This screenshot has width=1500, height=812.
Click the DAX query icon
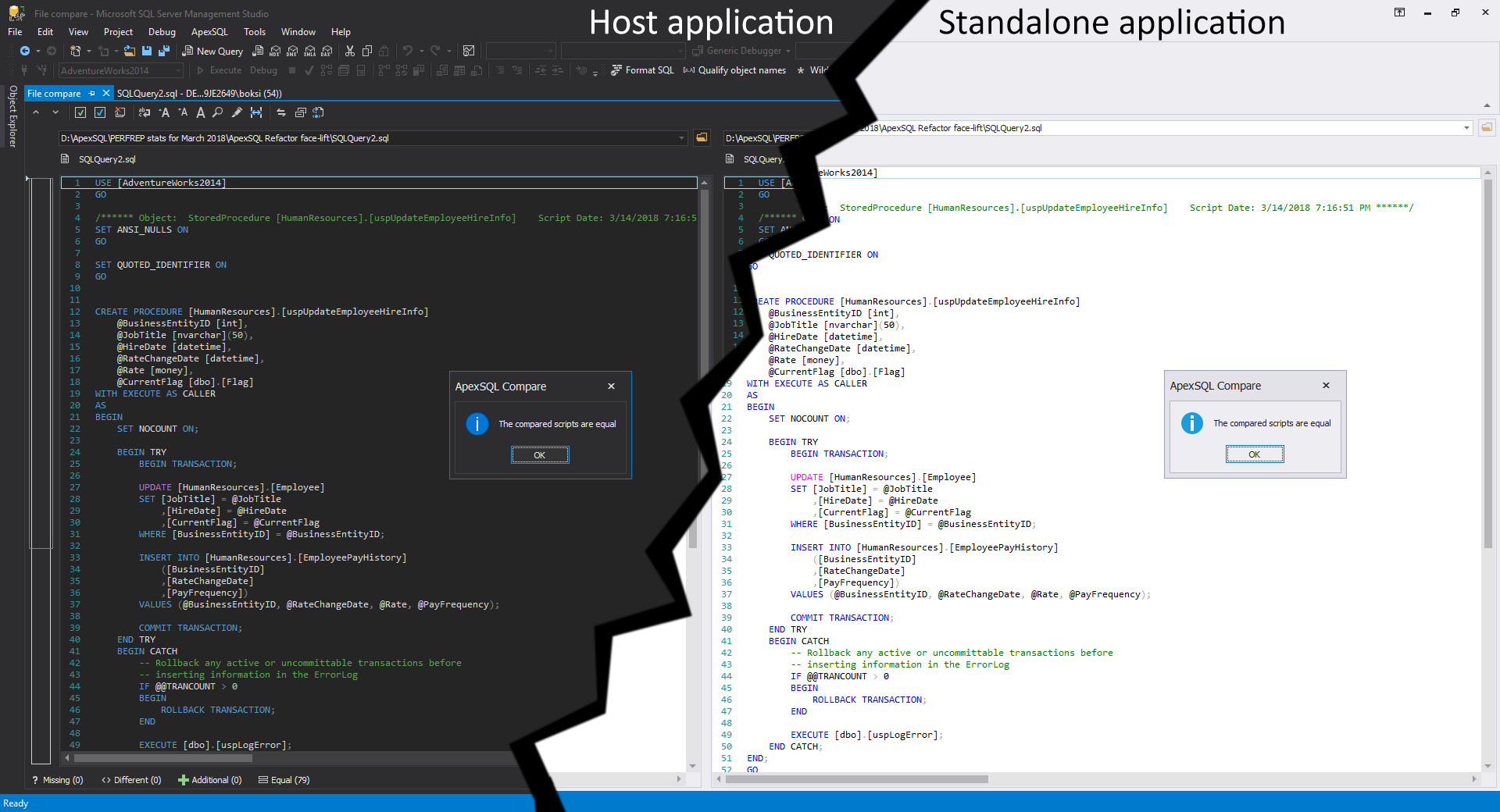pyautogui.click(x=327, y=51)
